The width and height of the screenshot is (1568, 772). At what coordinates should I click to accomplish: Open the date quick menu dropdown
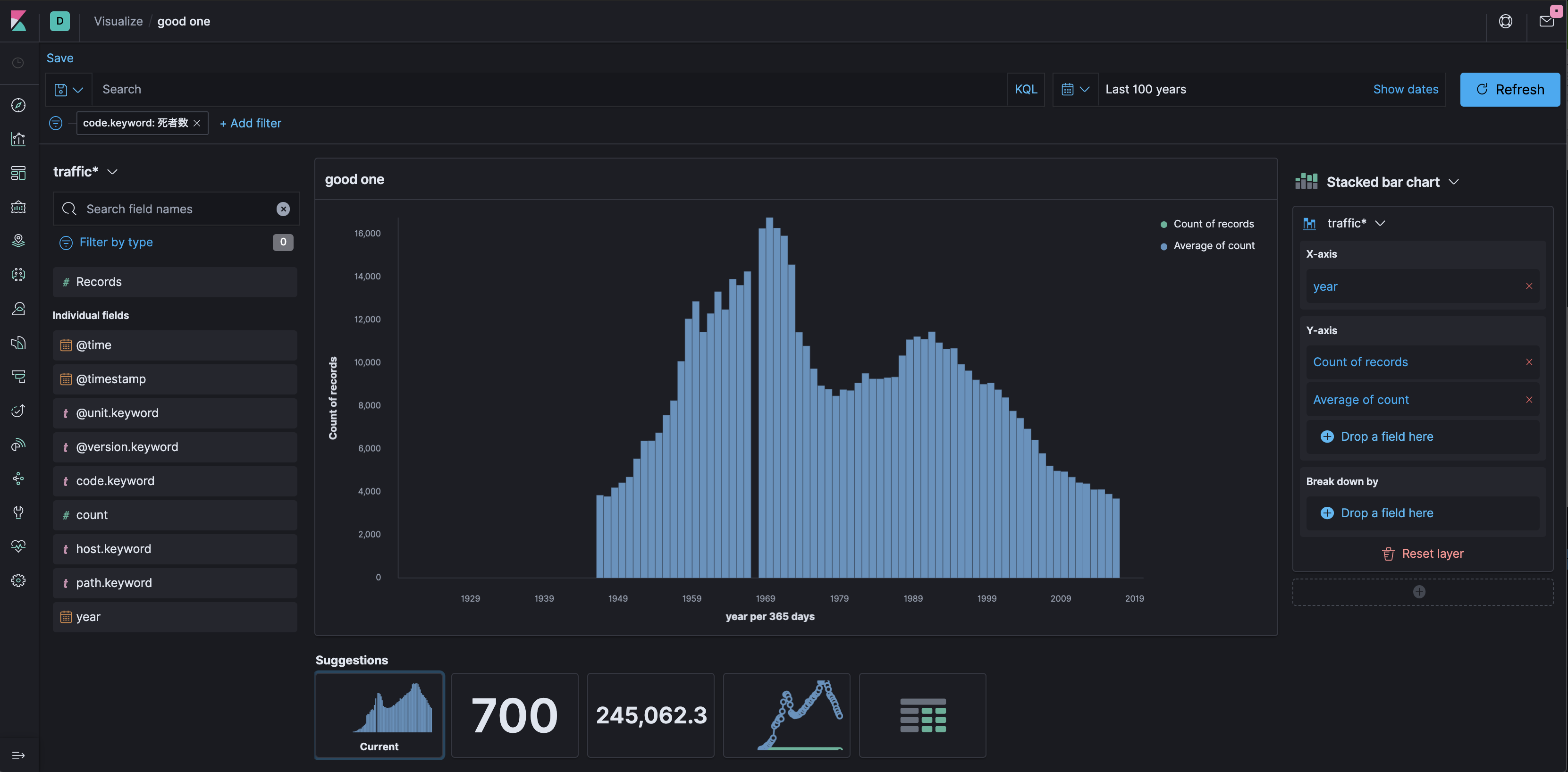click(1075, 90)
